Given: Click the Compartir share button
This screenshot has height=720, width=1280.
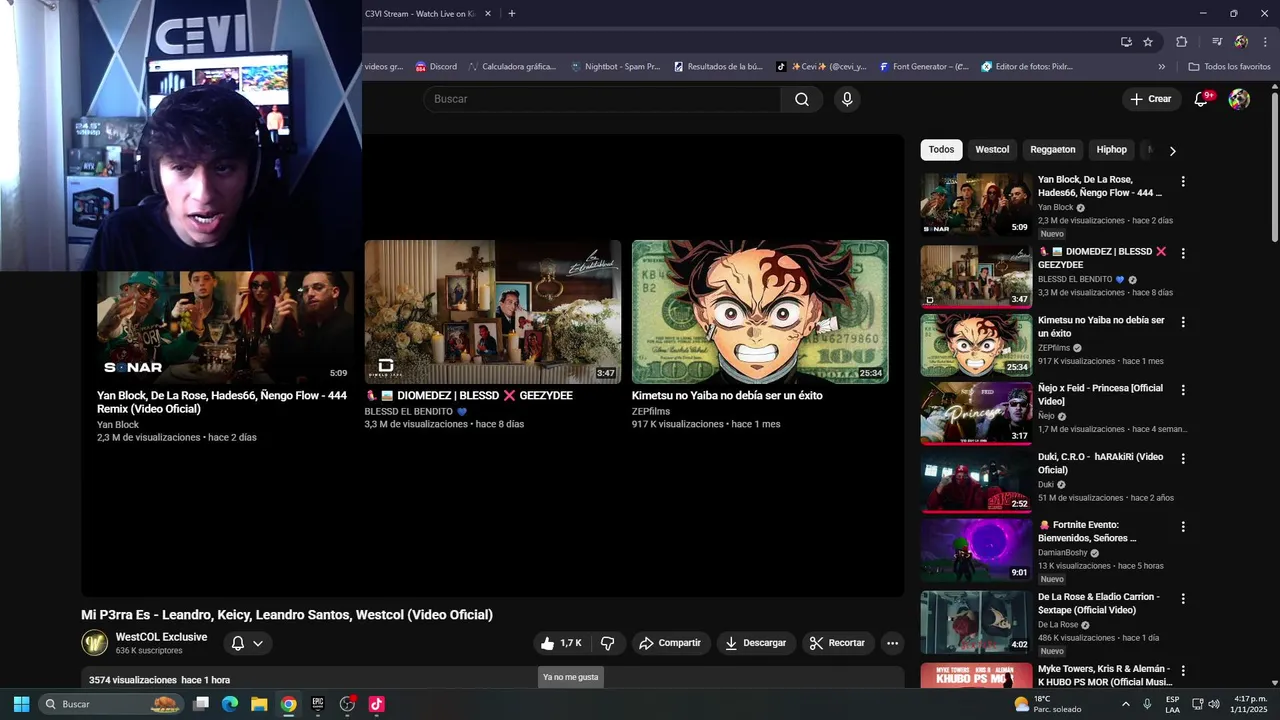Looking at the screenshot, I should pyautogui.click(x=670, y=643).
